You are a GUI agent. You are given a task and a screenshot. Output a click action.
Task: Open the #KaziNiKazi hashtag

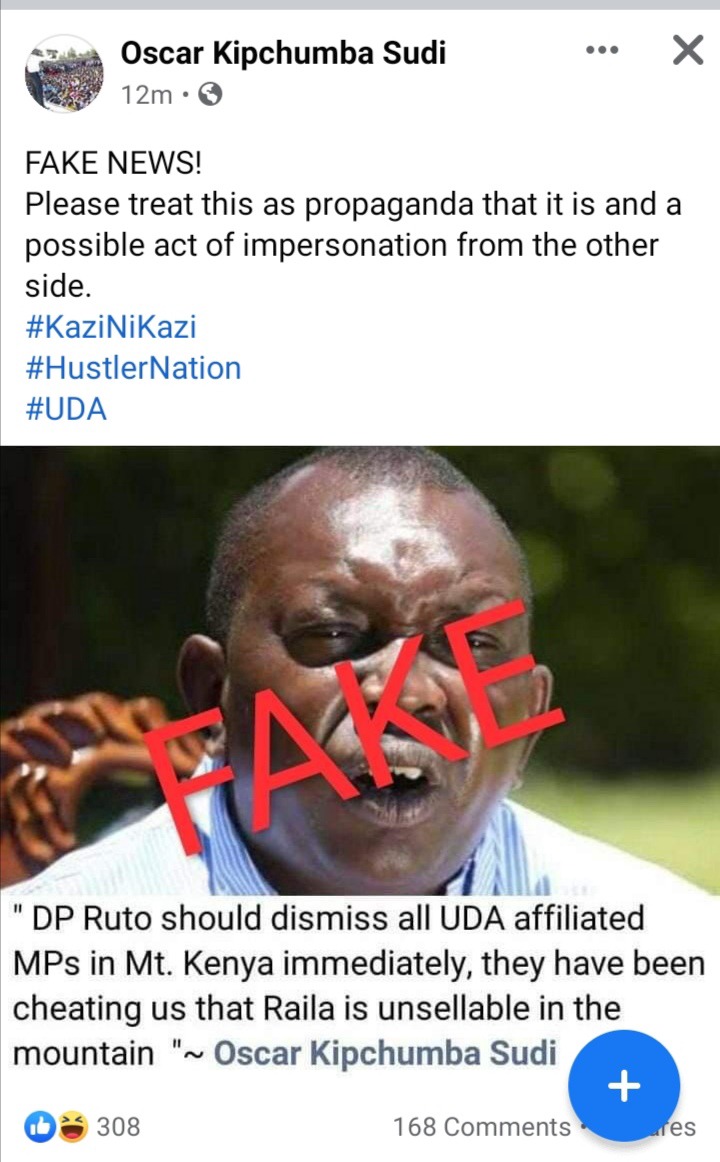tap(111, 327)
